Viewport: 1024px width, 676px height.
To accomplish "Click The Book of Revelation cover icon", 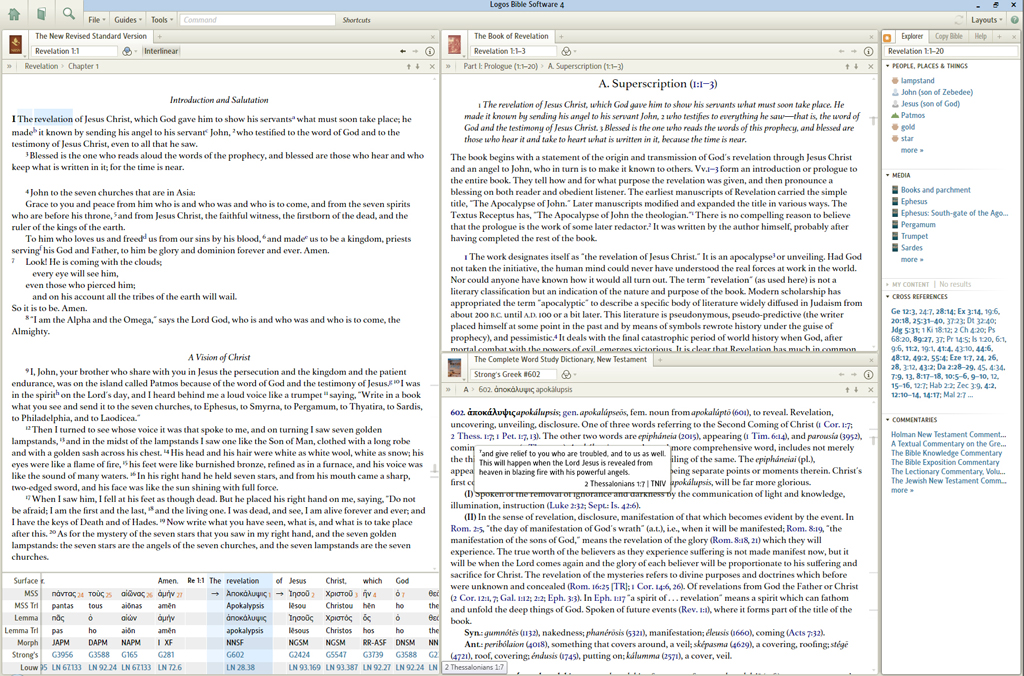I will point(455,44).
